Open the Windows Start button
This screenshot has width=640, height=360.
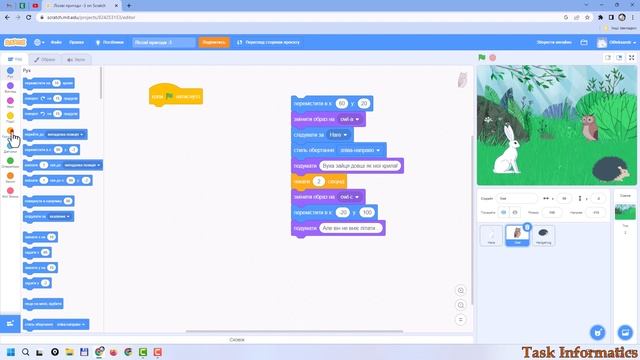tap(11, 352)
